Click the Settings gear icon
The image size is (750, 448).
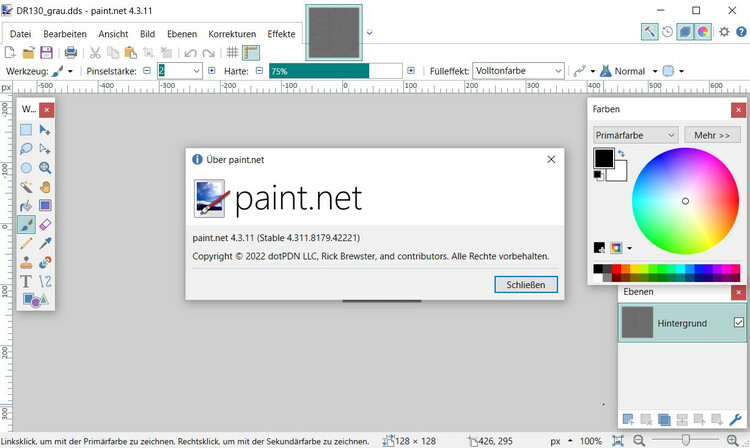(x=724, y=32)
